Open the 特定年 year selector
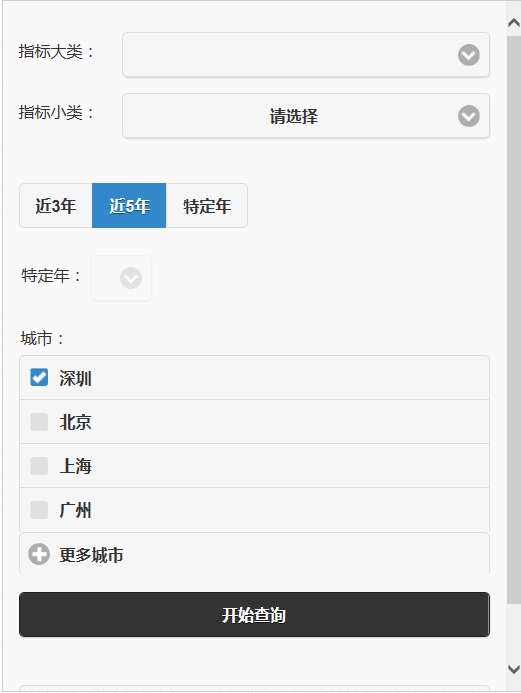521x693 pixels. click(x=121, y=278)
